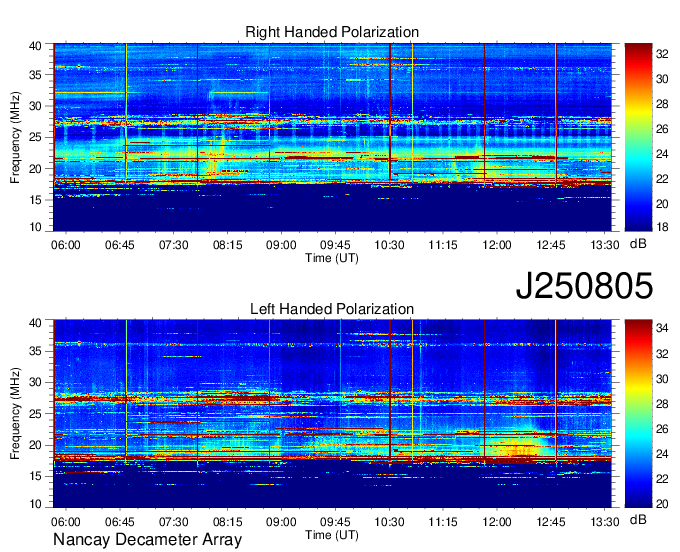
Task: Click 06:00 time tick under Left Handed plot
Action: [x=65, y=522]
